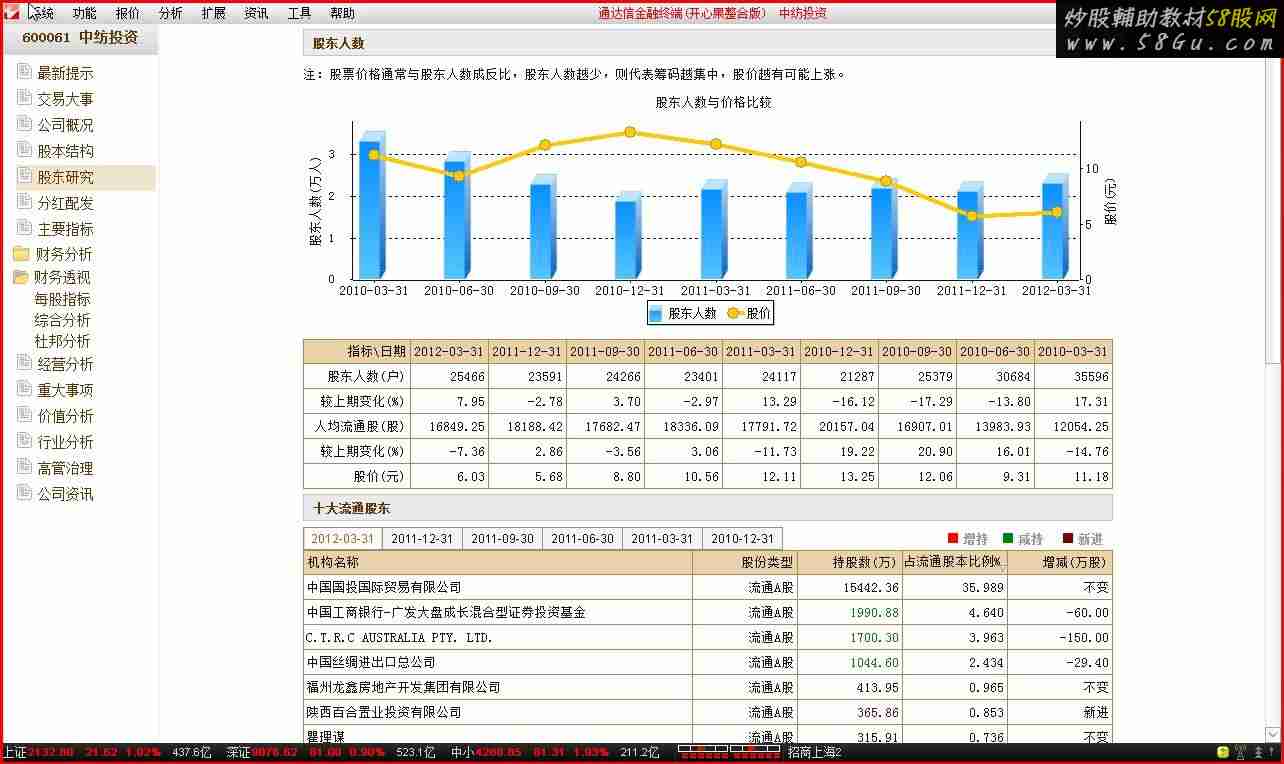Image resolution: width=1284 pixels, height=764 pixels.
Task: Click the document icon beside 分红配发
Action: [x=24, y=202]
